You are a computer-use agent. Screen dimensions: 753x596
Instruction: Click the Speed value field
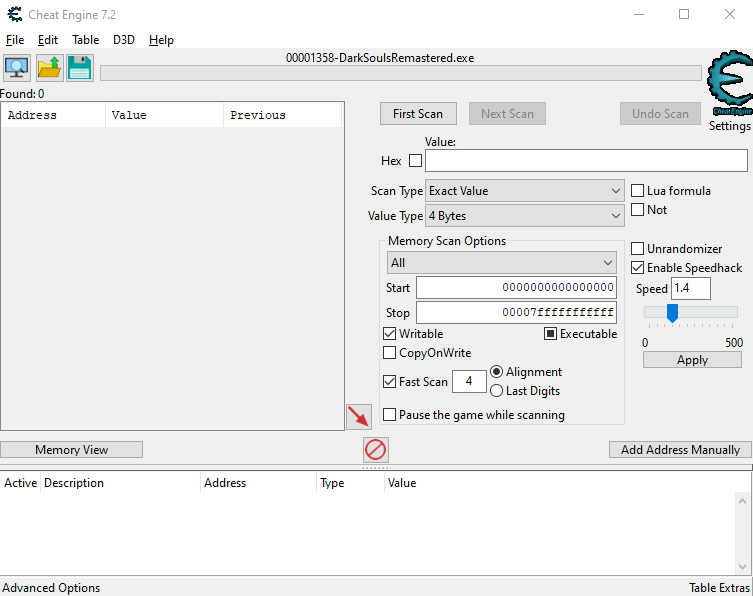click(691, 288)
